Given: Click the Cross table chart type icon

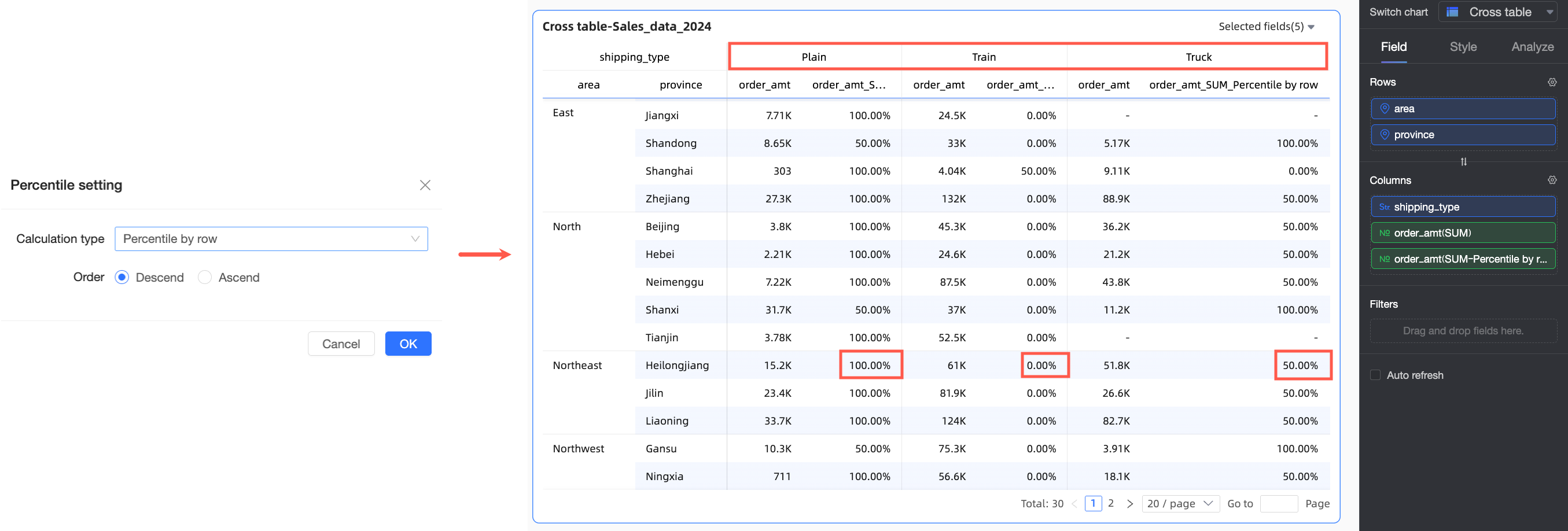Looking at the screenshot, I should pyautogui.click(x=1452, y=12).
